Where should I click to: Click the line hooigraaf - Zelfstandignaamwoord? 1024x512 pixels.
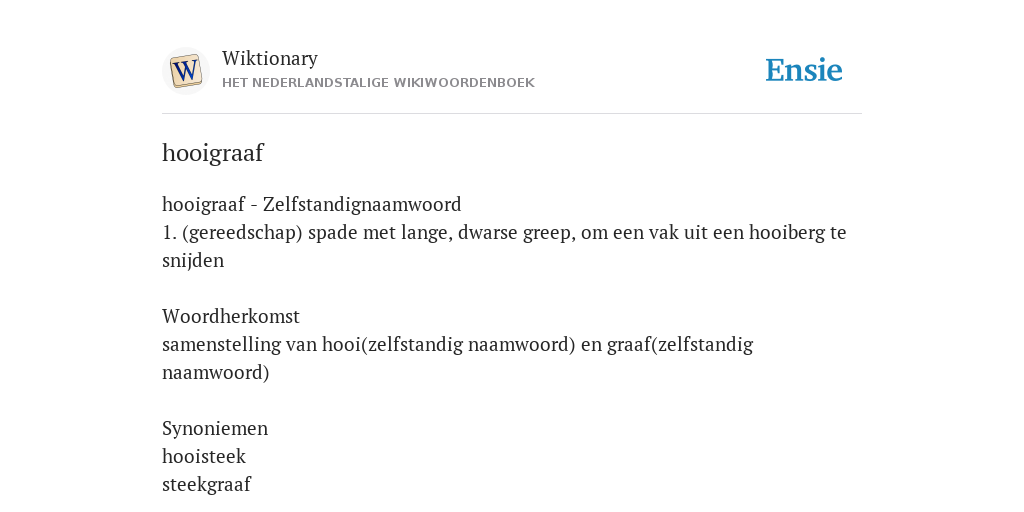click(312, 204)
